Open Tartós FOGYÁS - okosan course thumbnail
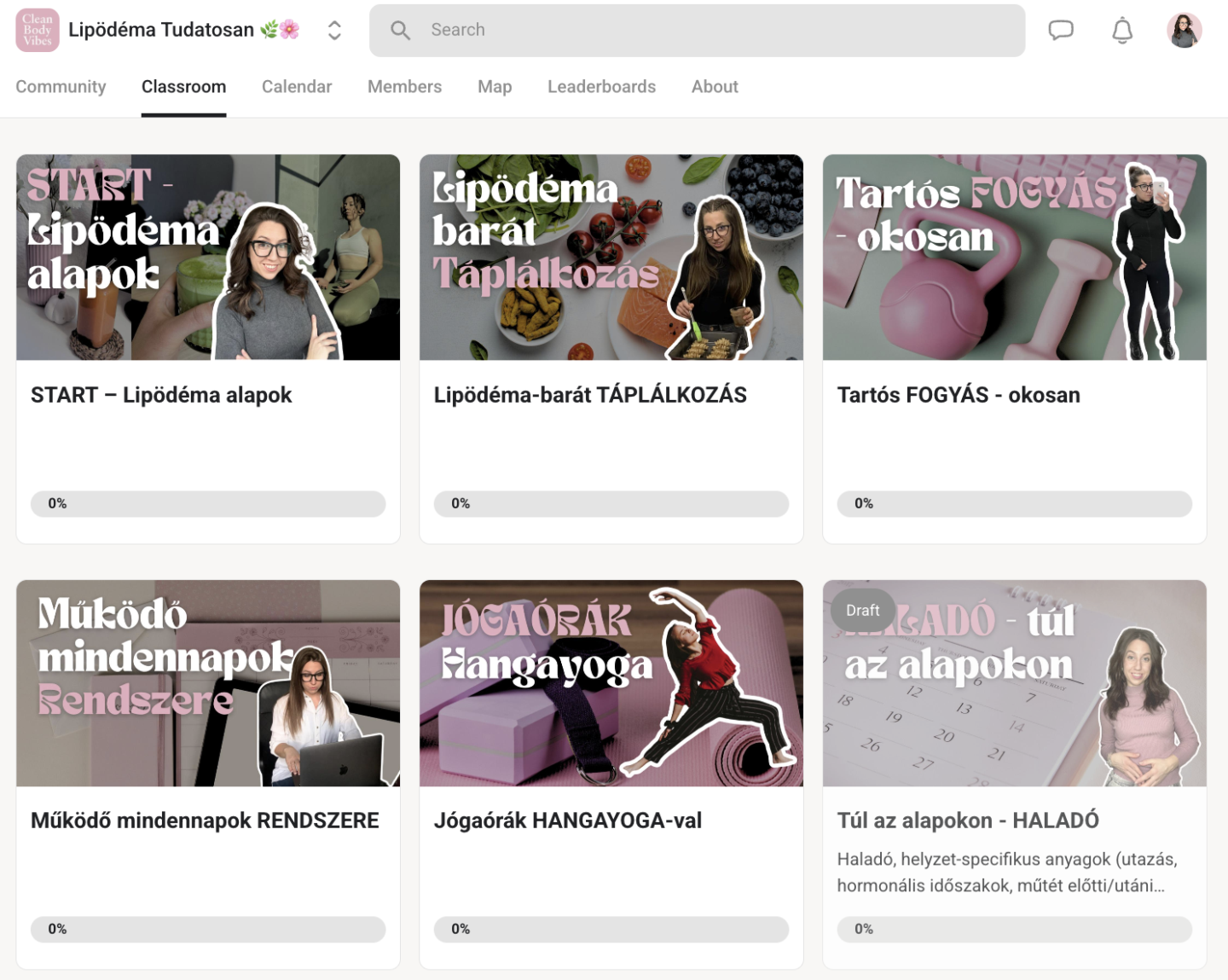Image resolution: width=1228 pixels, height=980 pixels. pyautogui.click(x=1014, y=258)
